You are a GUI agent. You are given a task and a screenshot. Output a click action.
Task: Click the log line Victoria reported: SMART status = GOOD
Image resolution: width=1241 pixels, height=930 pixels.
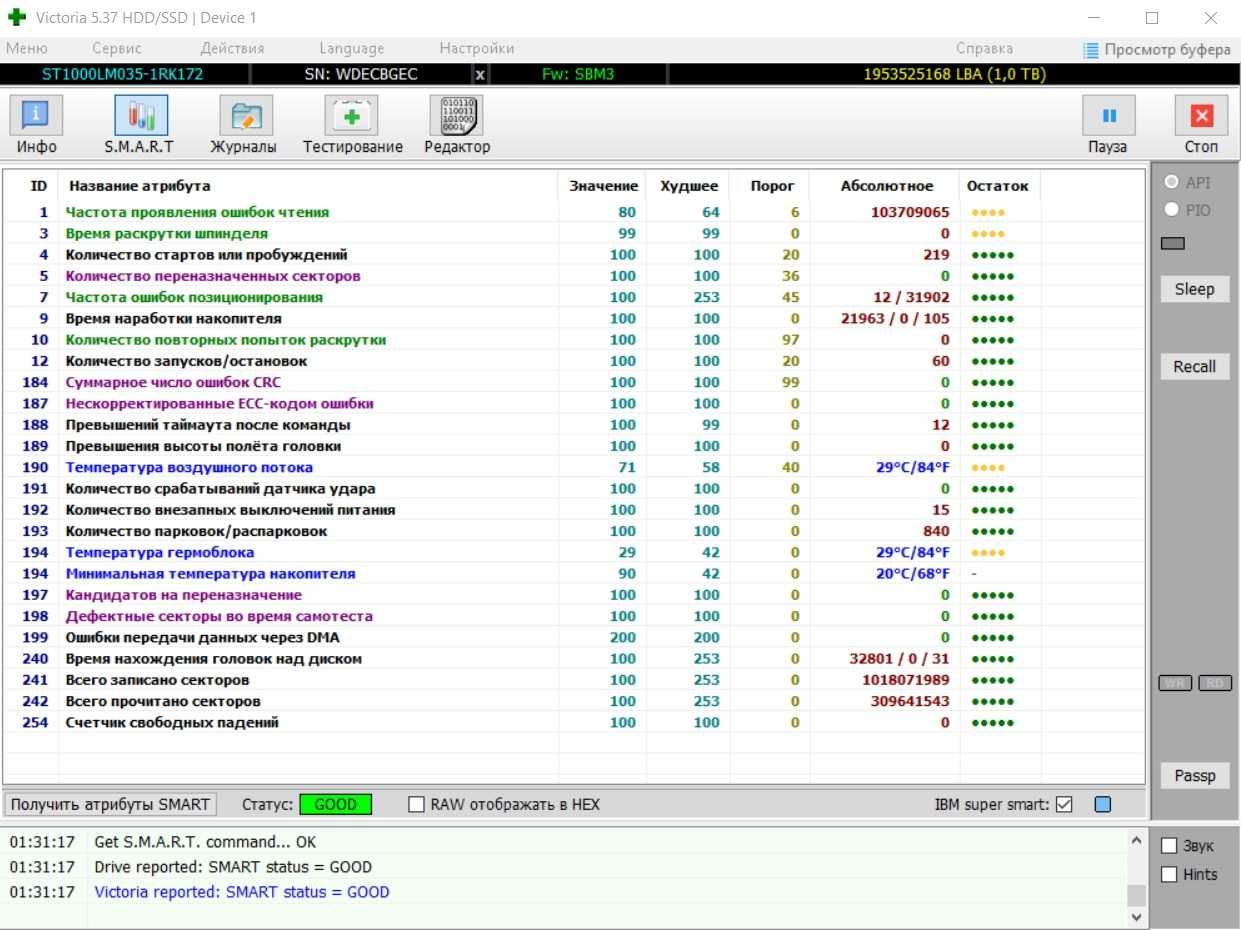coord(242,892)
